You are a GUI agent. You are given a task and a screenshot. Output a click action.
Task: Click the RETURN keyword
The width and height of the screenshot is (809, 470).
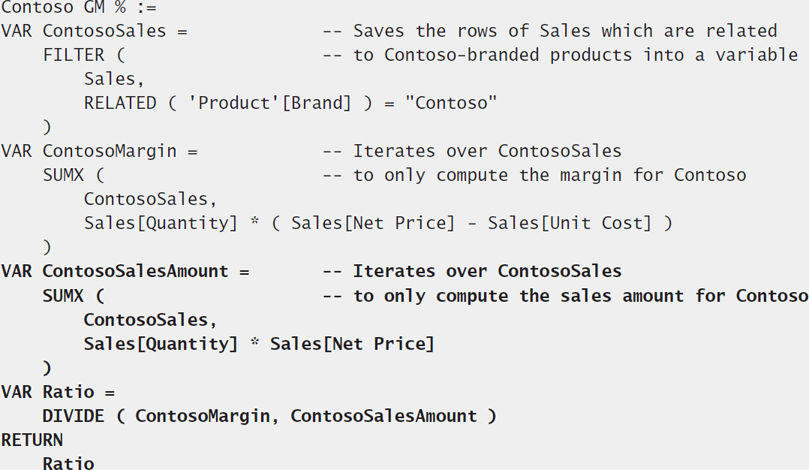pos(32,440)
